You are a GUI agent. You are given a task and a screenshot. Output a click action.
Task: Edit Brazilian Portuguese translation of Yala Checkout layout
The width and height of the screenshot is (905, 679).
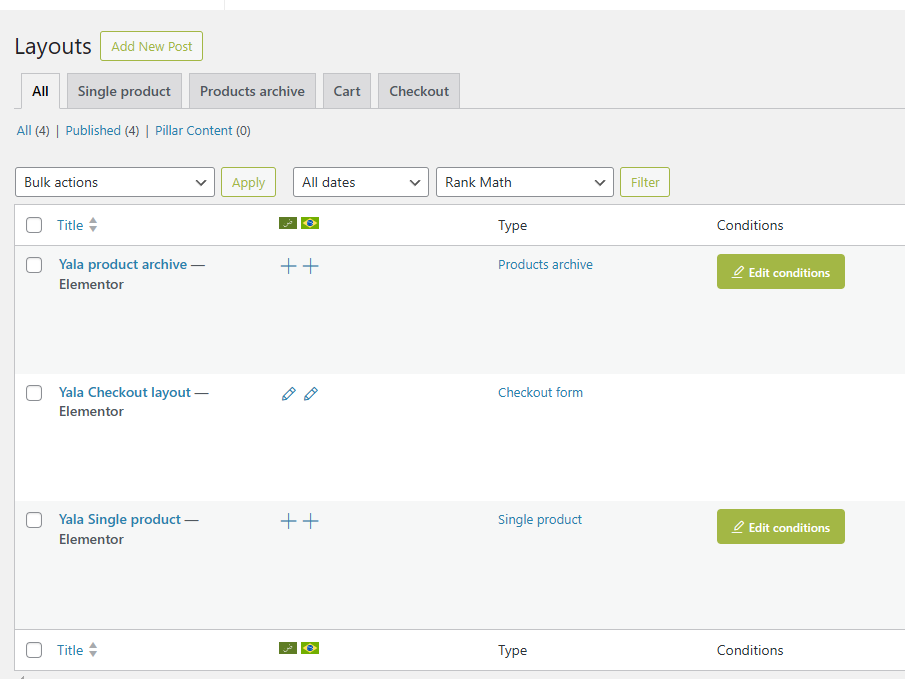(311, 394)
